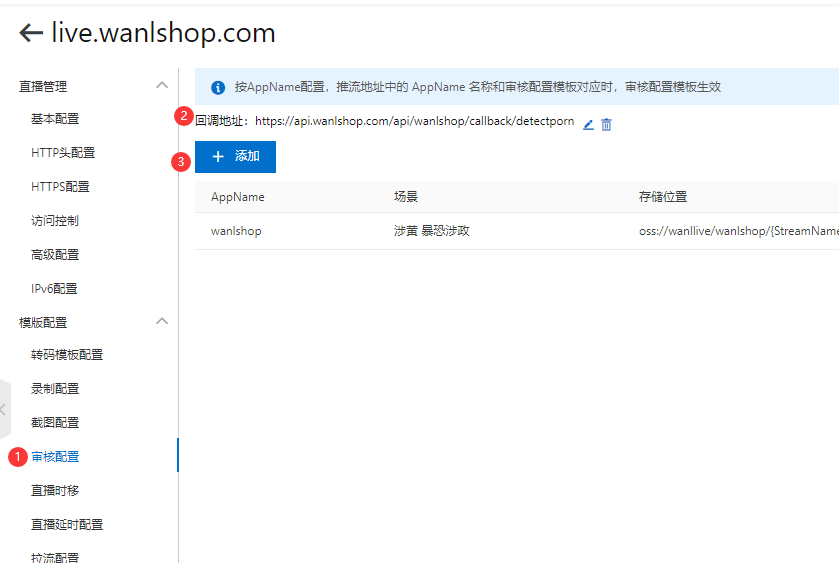Select the wanlshop AppName cell
Viewport: 839px width, 563px height.
tap(236, 231)
